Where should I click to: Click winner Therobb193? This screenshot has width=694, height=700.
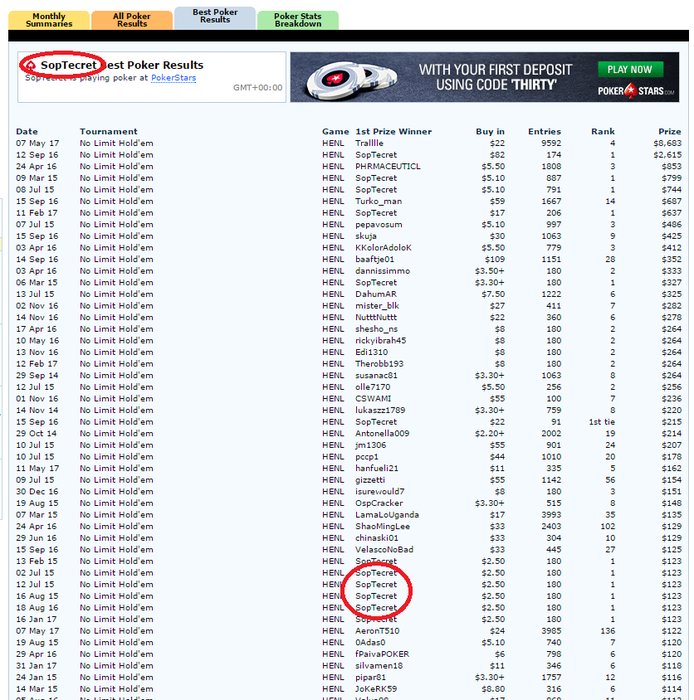click(x=379, y=363)
